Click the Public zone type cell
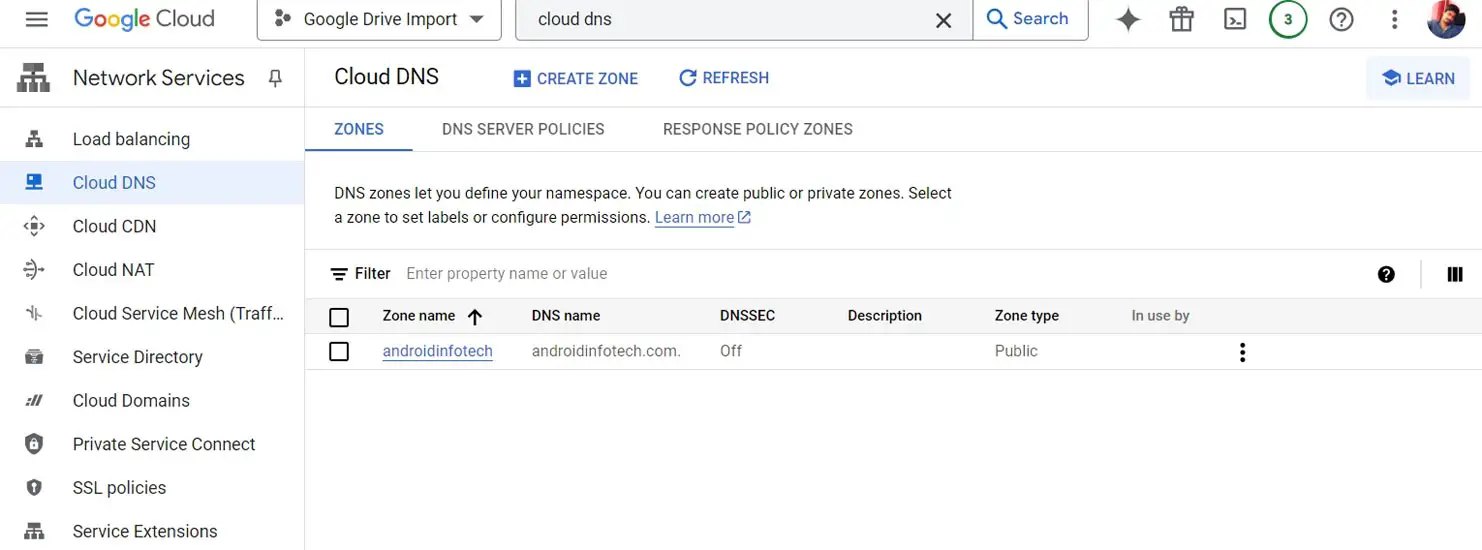The width and height of the screenshot is (1482, 550). click(x=1016, y=351)
